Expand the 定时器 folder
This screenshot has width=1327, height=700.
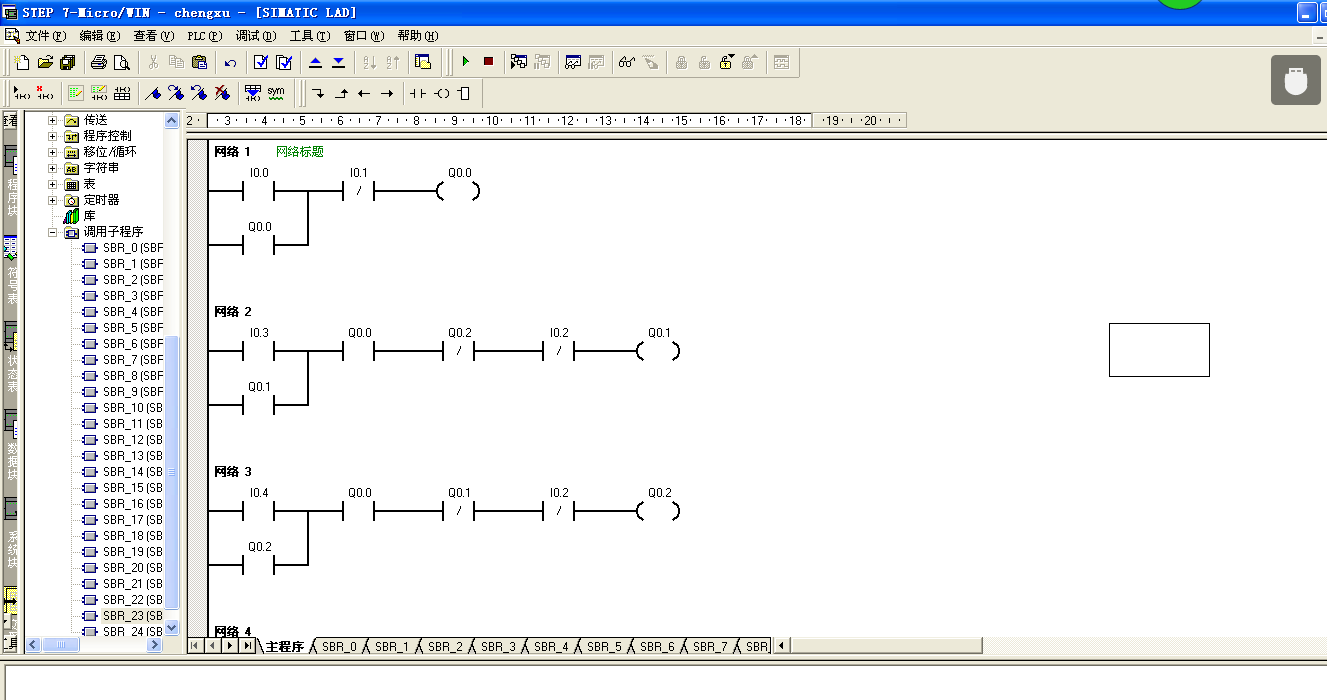coord(52,200)
